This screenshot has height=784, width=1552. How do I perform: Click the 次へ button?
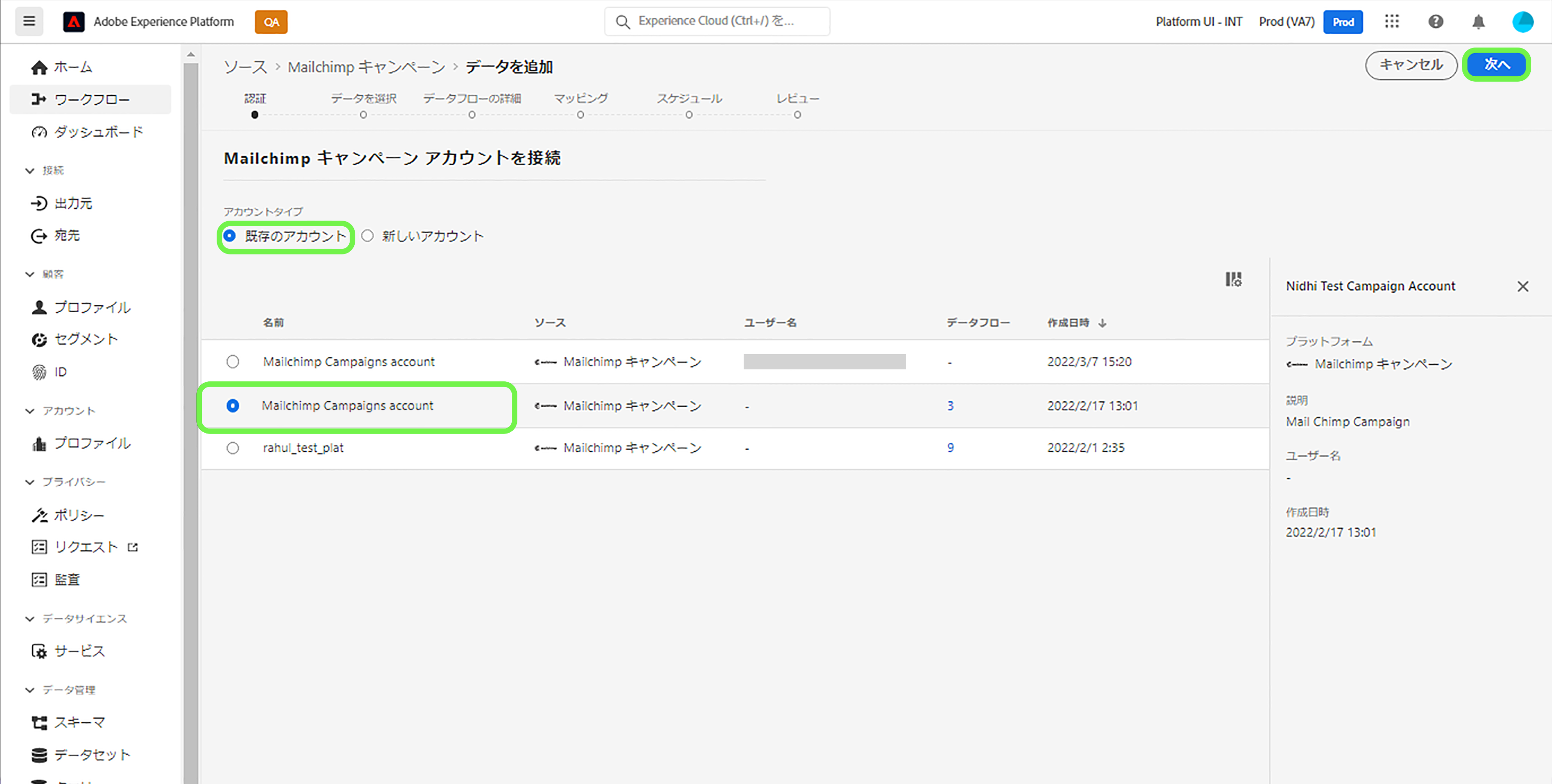(x=1497, y=65)
